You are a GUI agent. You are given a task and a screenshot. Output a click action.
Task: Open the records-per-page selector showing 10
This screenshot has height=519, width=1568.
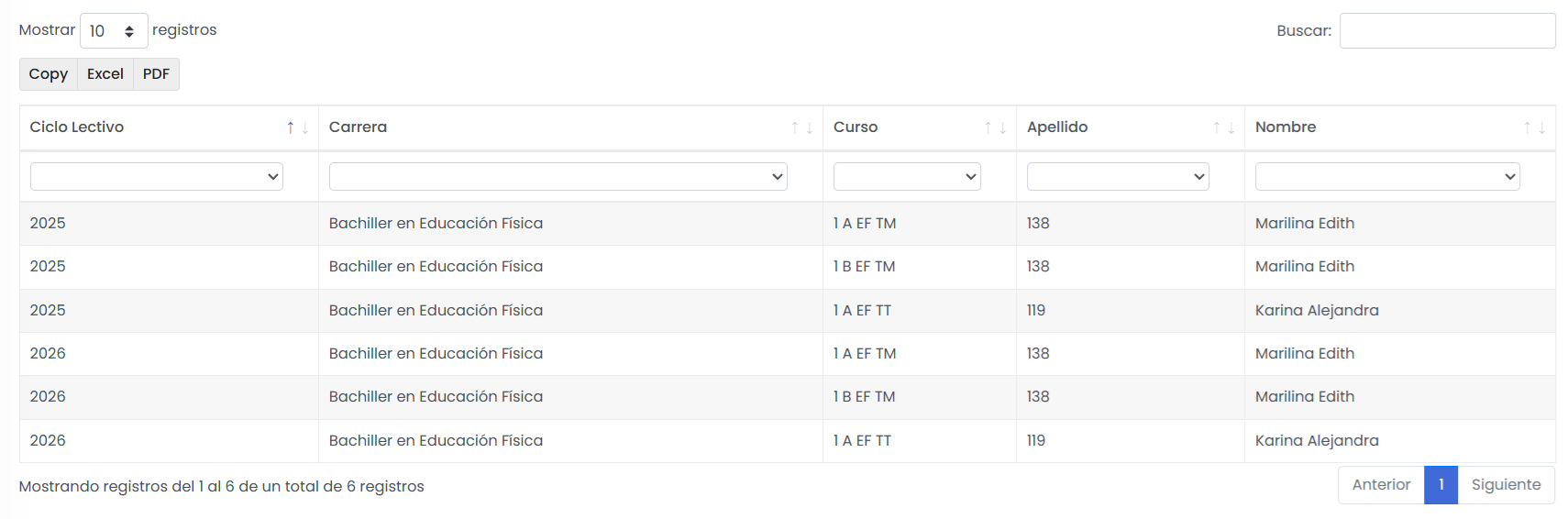[x=114, y=31]
